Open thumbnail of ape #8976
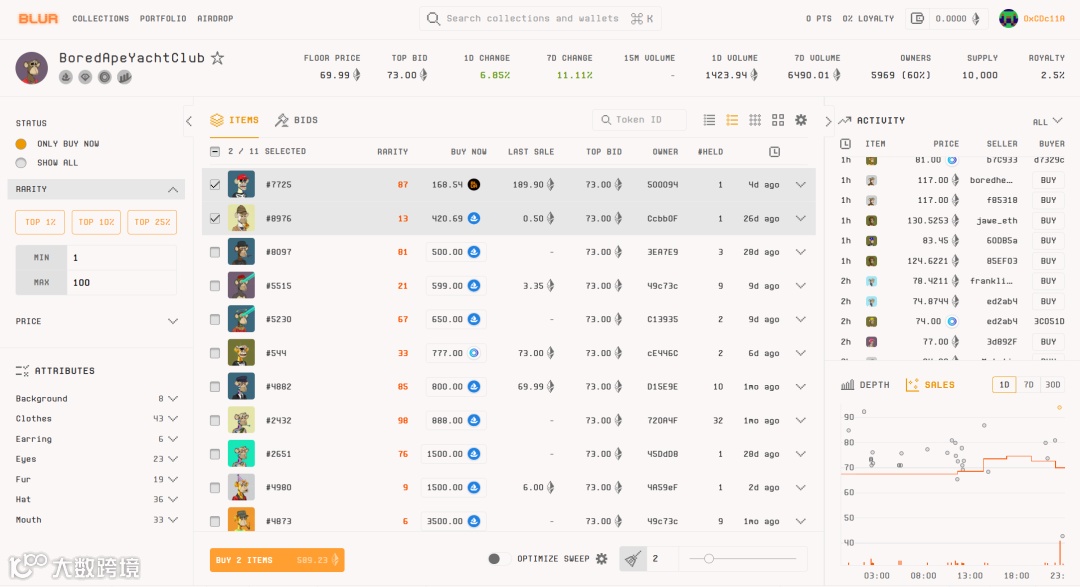Viewport: 1080px width, 587px height. (x=241, y=218)
